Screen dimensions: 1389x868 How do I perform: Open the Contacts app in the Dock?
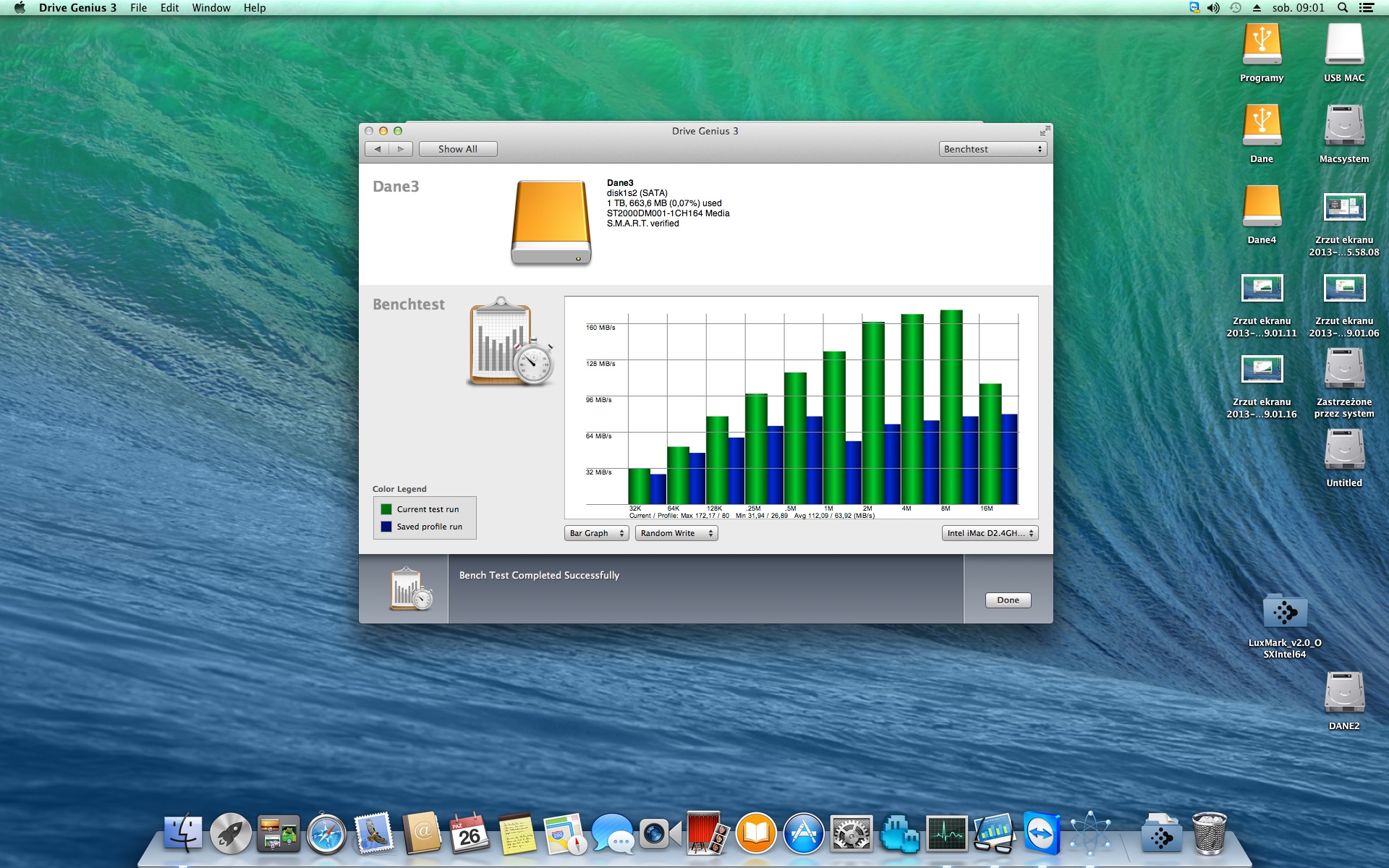pyautogui.click(x=422, y=833)
